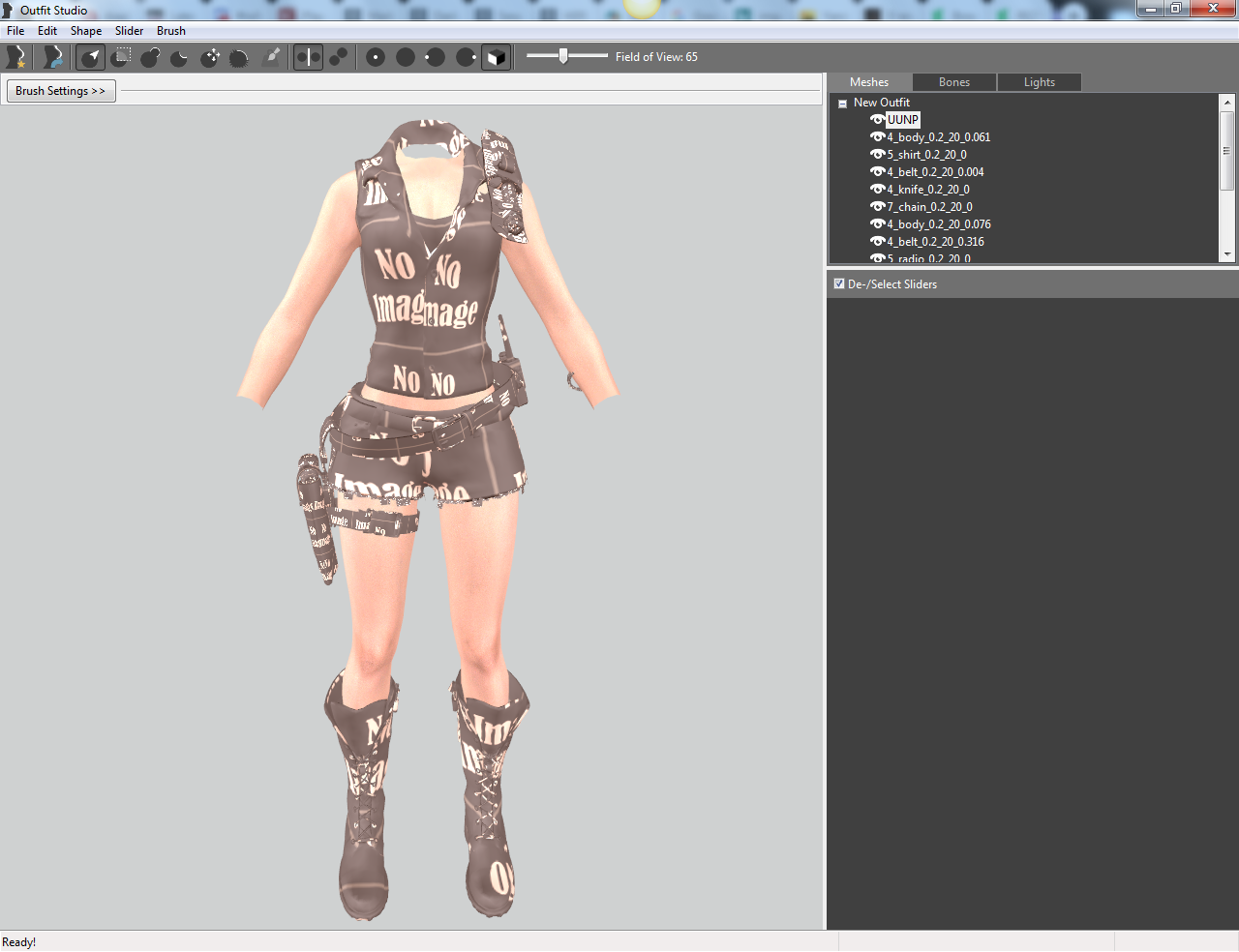Toggle the textured cube render mode icon
The width and height of the screenshot is (1239, 952).
(496, 57)
